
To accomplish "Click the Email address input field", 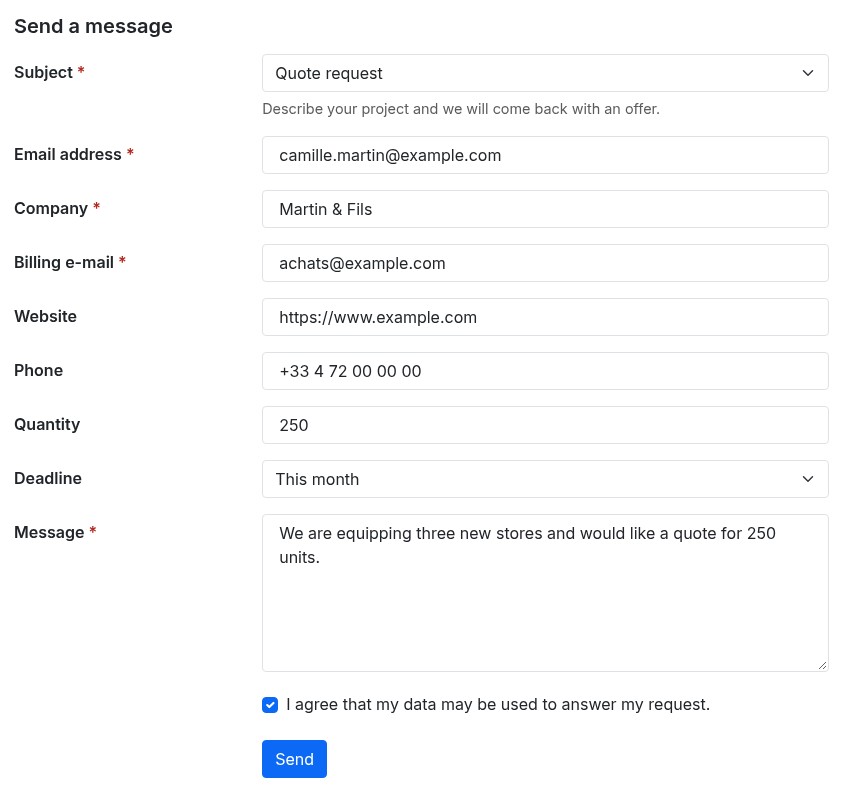I will pyautogui.click(x=545, y=155).
